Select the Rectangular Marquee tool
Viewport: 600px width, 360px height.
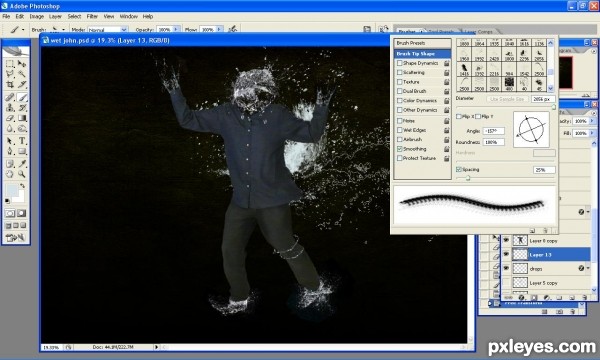pos(10,64)
